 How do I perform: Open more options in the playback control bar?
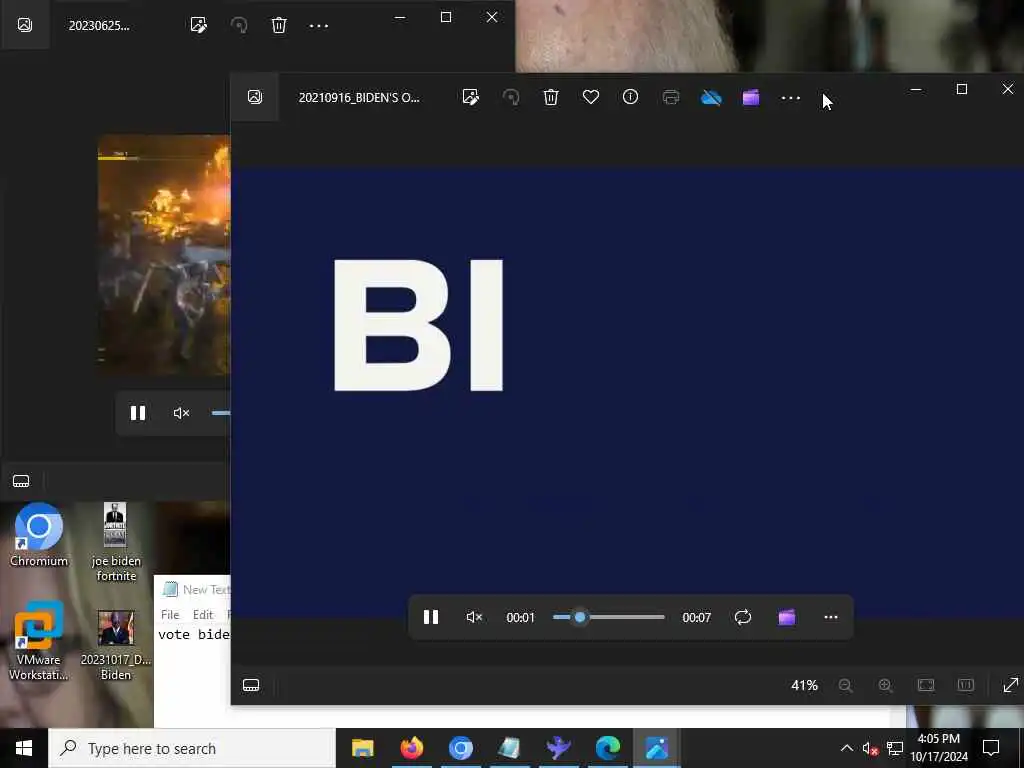[x=831, y=617]
